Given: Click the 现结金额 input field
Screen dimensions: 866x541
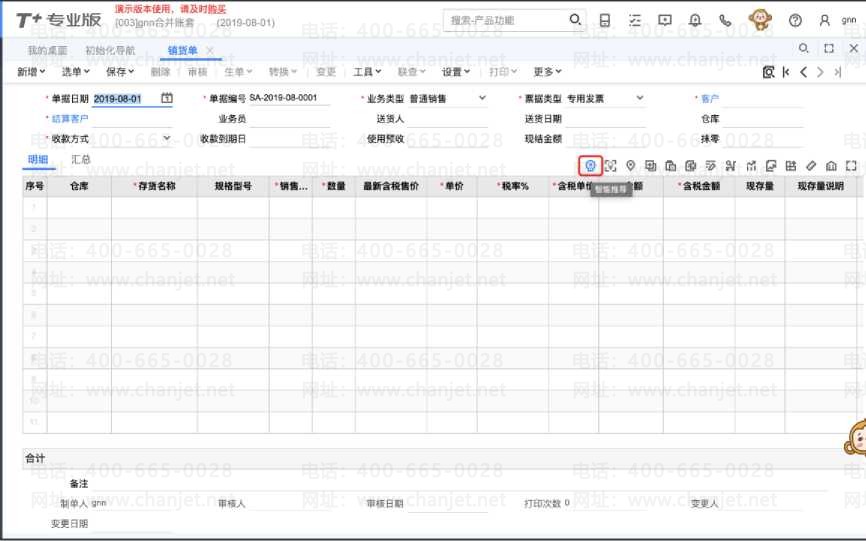Looking at the screenshot, I should pos(605,139).
